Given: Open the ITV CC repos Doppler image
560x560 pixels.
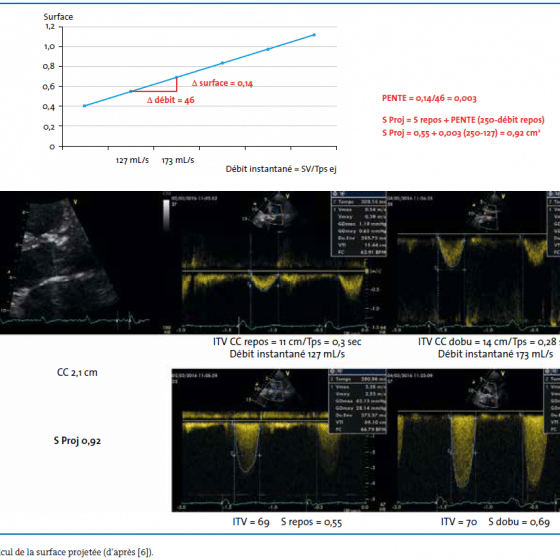Looking at the screenshot, I should [274, 262].
